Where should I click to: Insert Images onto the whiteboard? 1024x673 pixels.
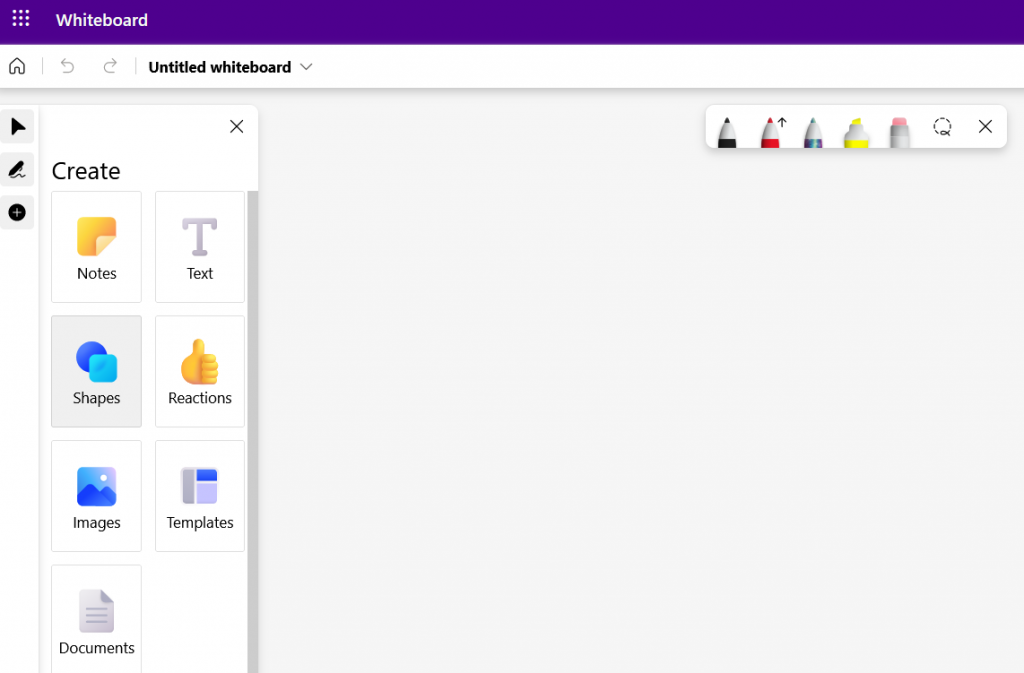click(97, 496)
